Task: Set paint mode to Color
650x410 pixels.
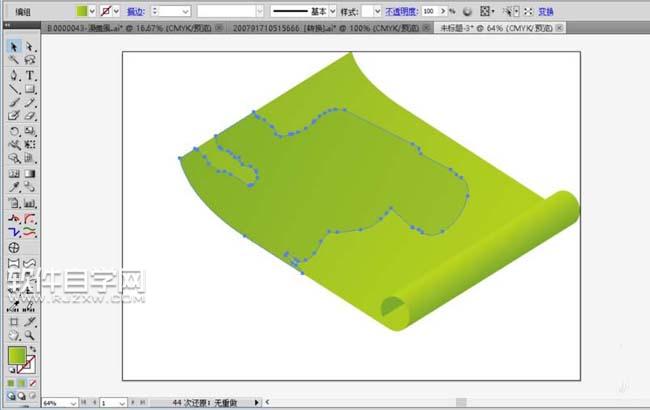Action: 11,383
